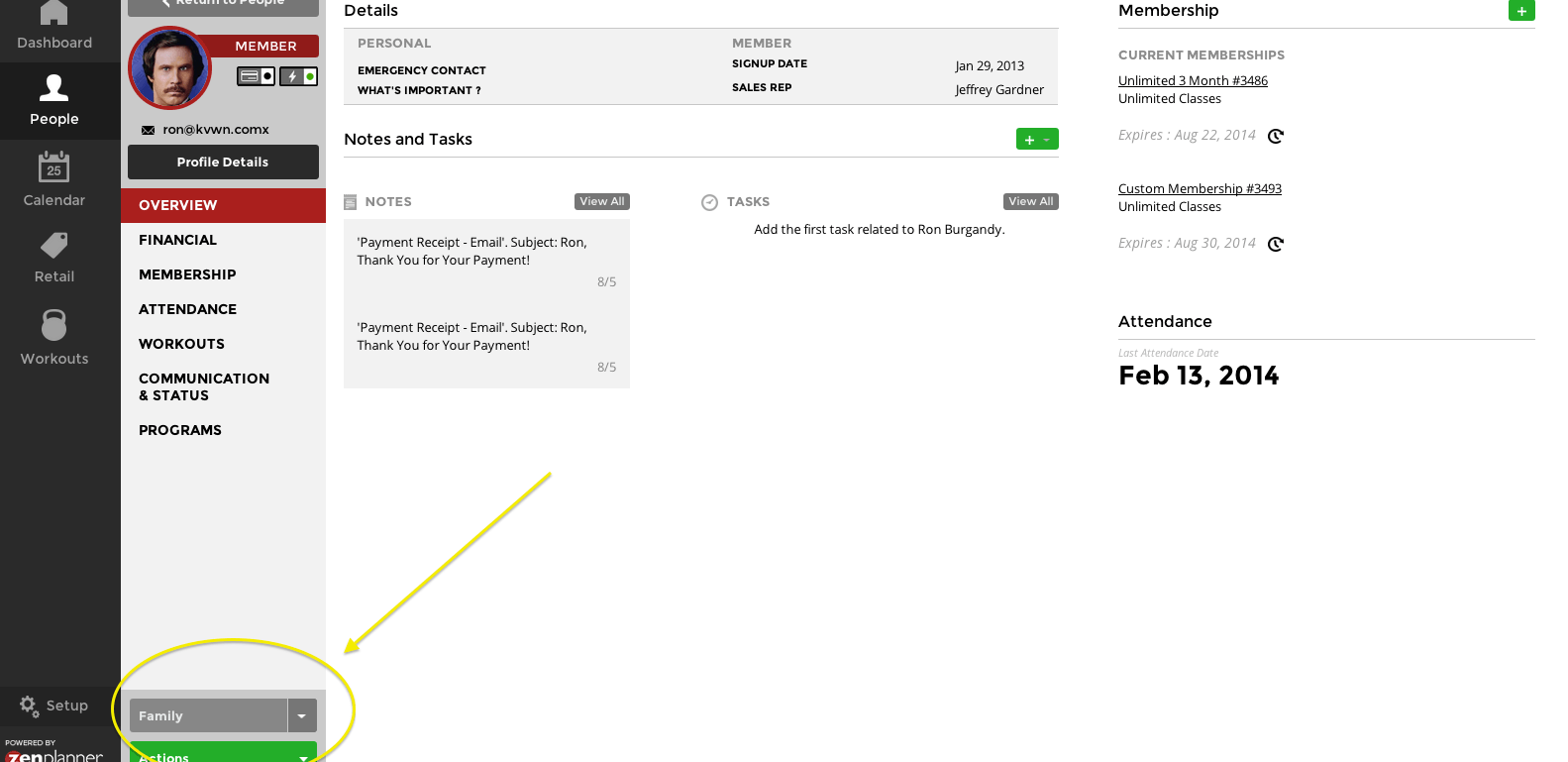Click renewal icon beside Aug 30 expiry
This screenshot has height=762, width=1568.
click(x=1276, y=245)
